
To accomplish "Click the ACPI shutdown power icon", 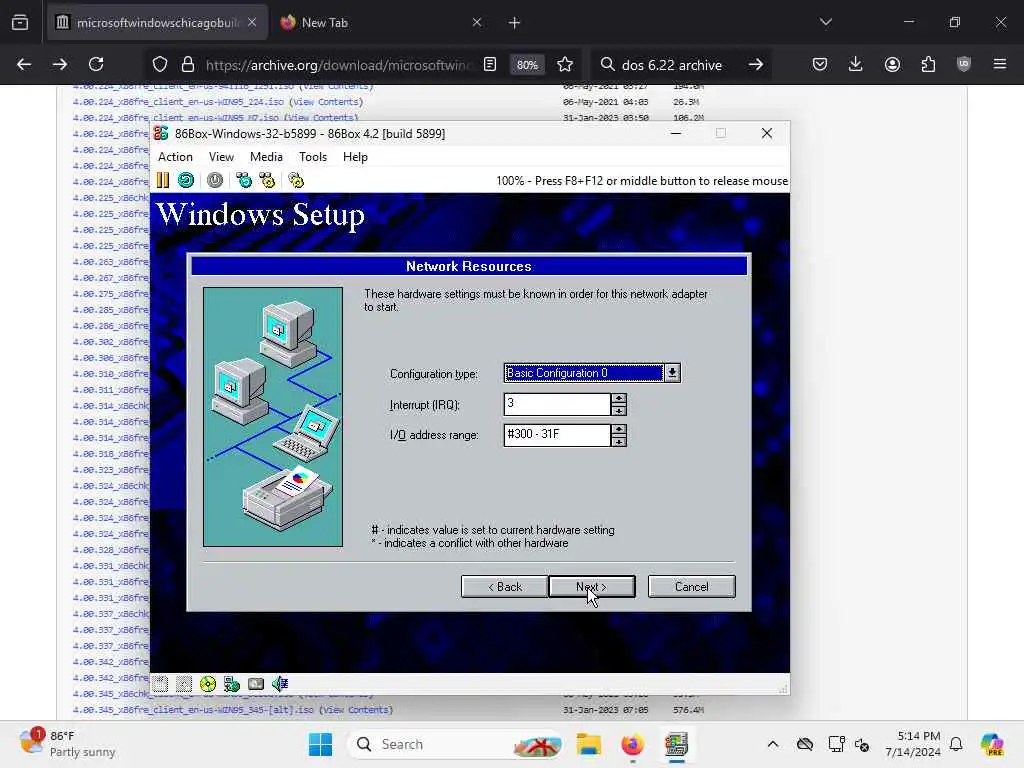I will (x=215, y=180).
